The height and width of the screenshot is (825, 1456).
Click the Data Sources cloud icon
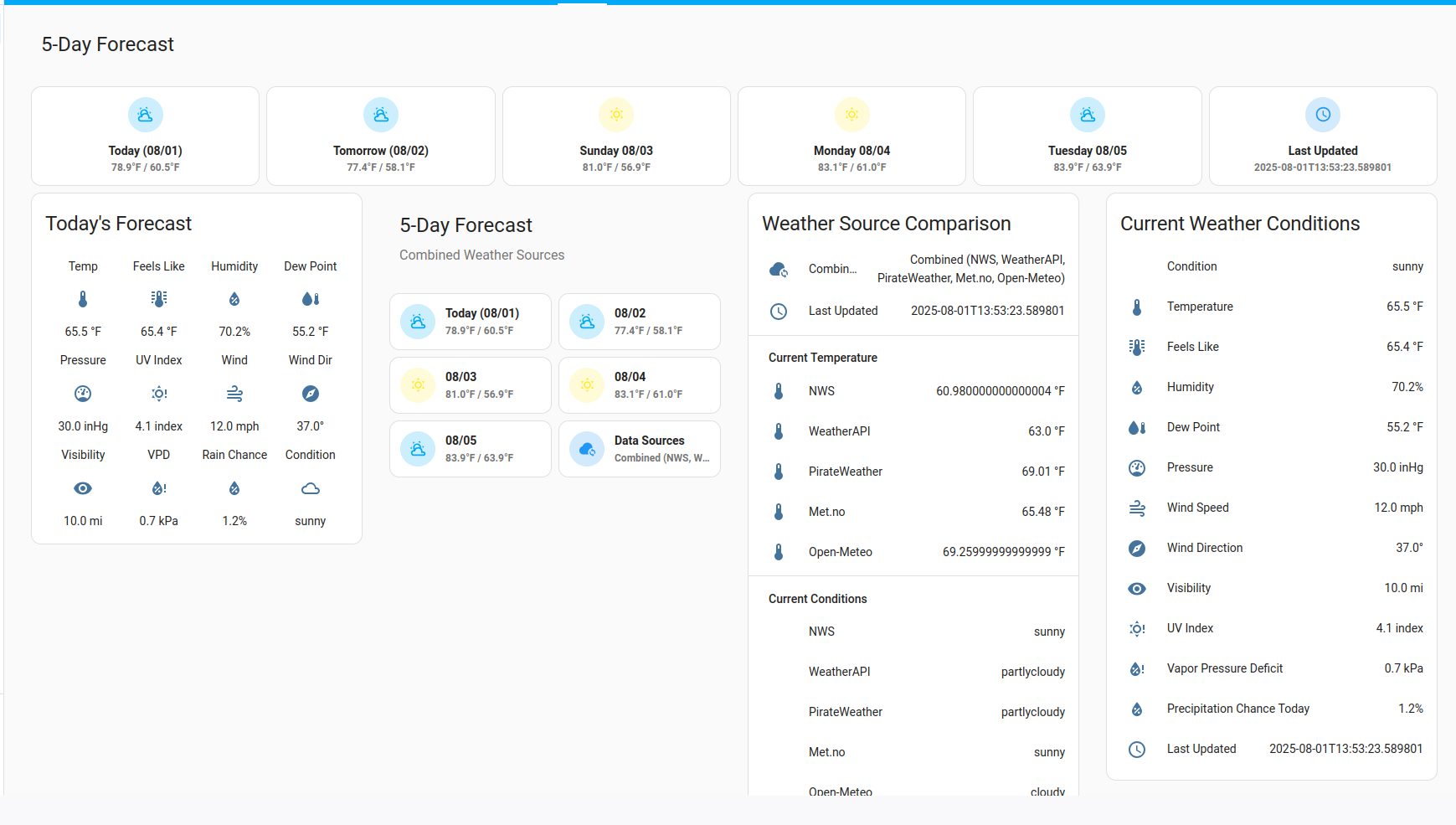[x=587, y=449]
